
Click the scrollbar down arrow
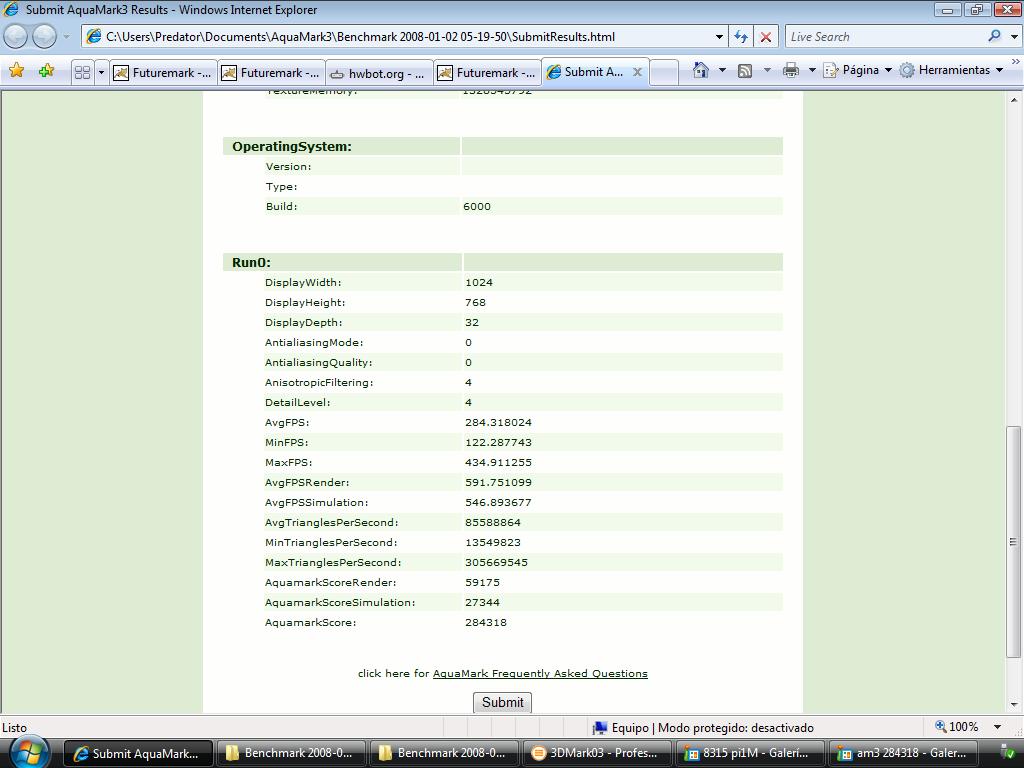coord(1014,705)
